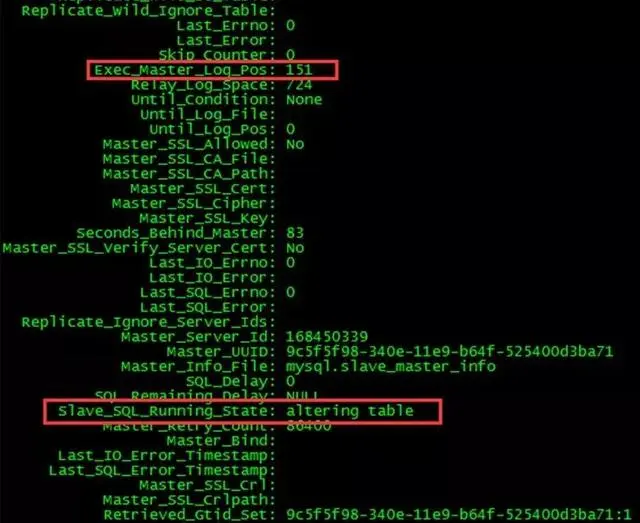Click the Master_Server_Id number 168450339
This screenshot has width=640, height=523.
pos(327,337)
